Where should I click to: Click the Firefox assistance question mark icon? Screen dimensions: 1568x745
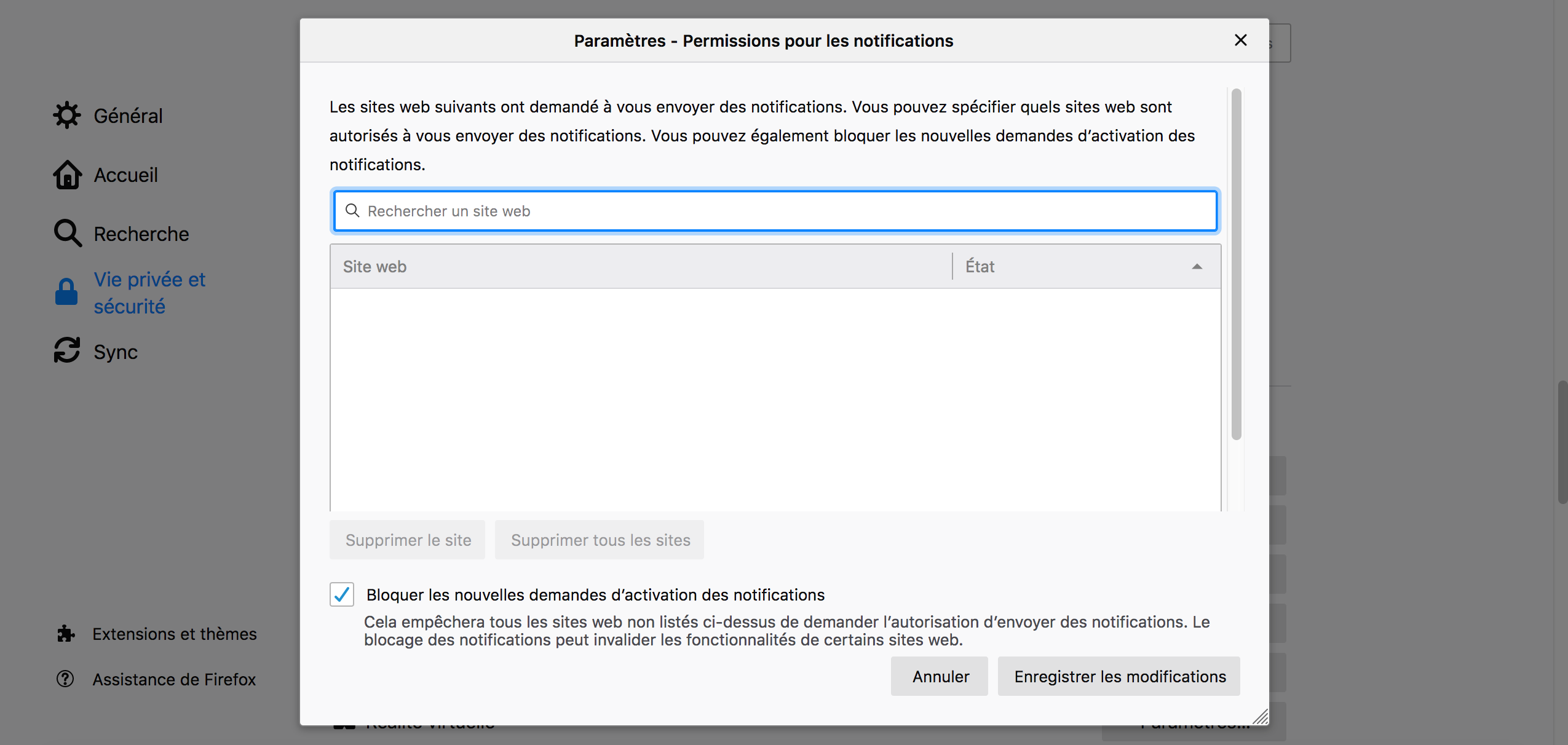[x=65, y=679]
